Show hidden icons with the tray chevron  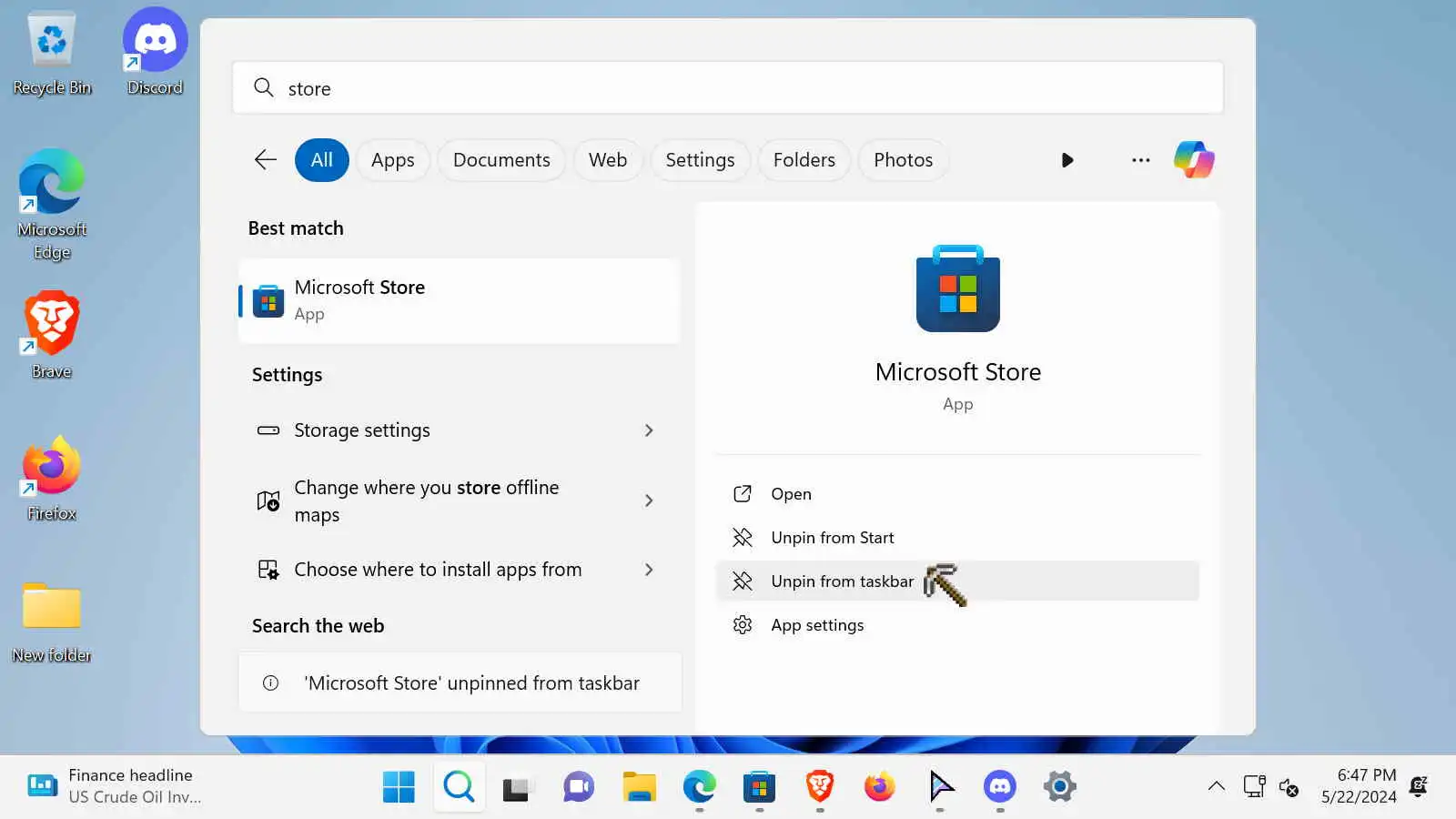coord(1216,786)
